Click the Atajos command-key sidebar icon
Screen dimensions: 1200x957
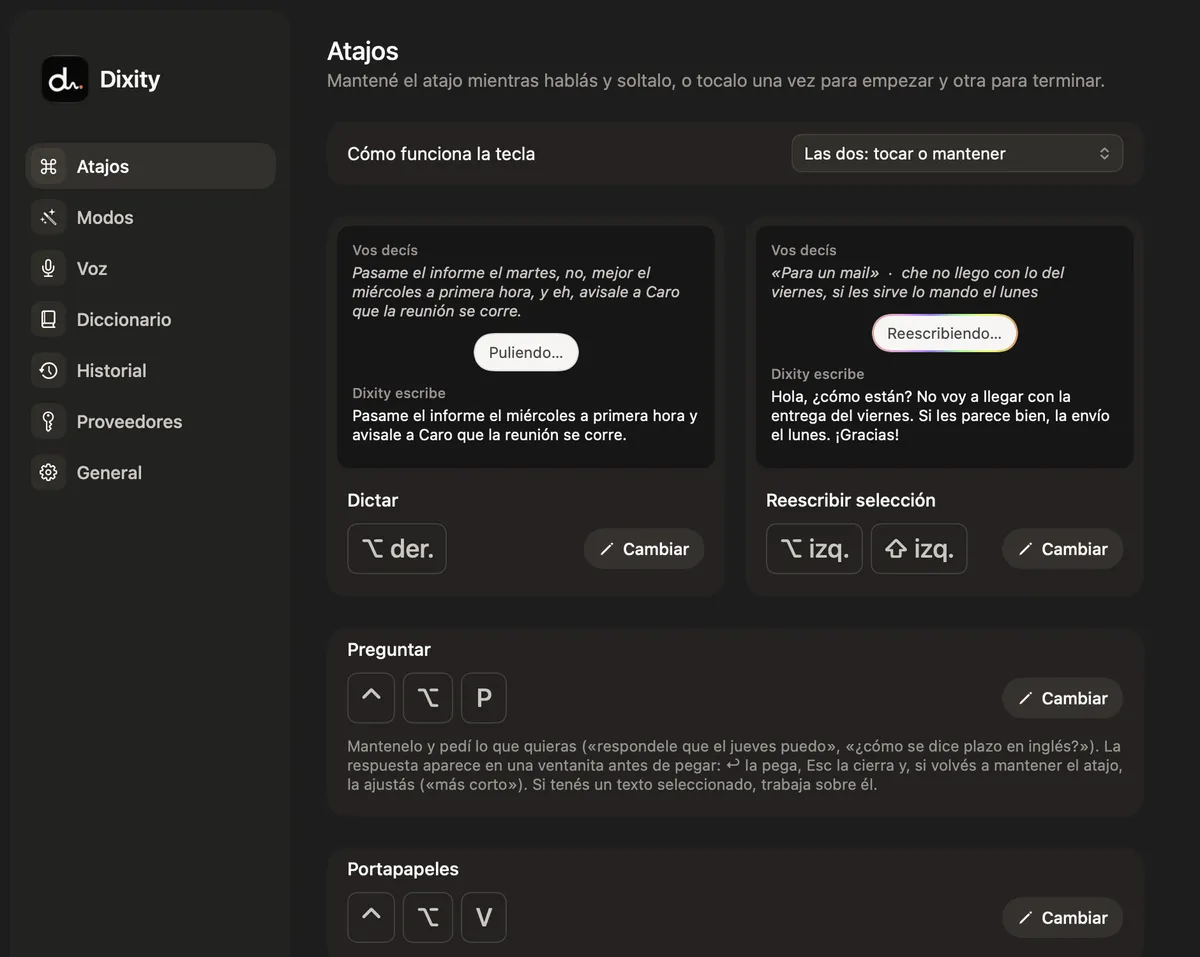click(48, 167)
